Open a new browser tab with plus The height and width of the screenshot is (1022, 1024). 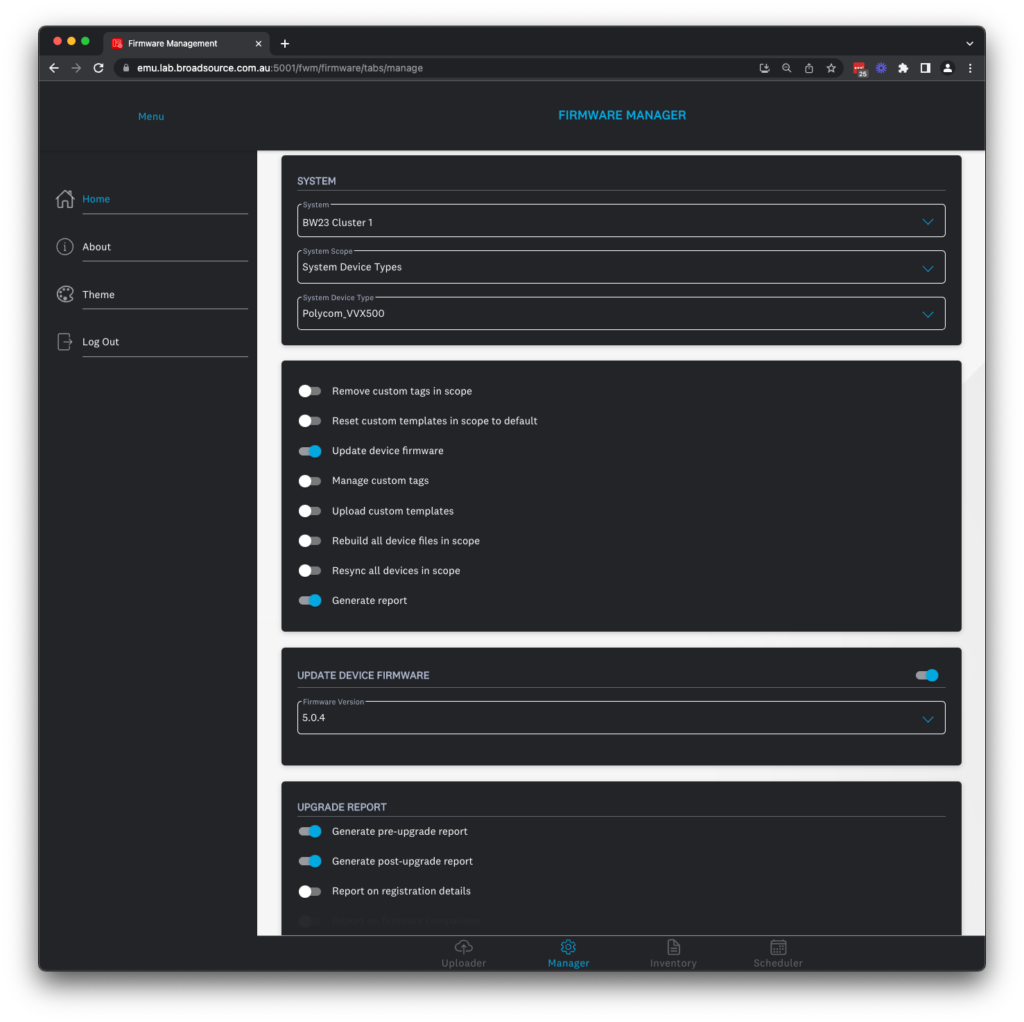point(285,44)
